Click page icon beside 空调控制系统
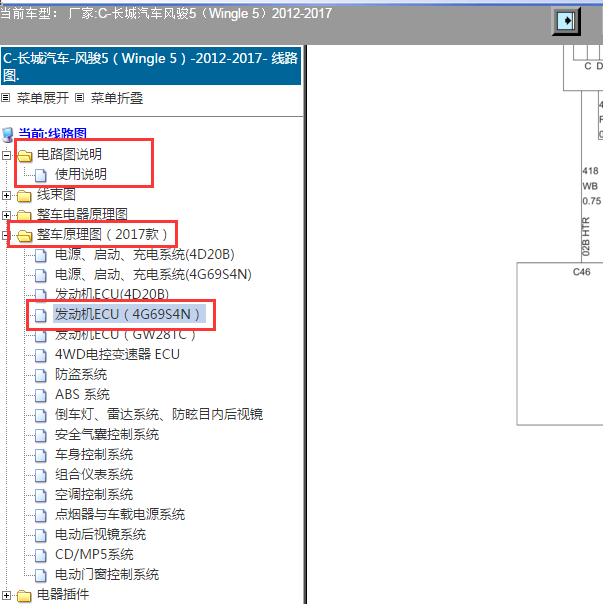Image resolution: width=603 pixels, height=604 pixels. click(x=41, y=495)
